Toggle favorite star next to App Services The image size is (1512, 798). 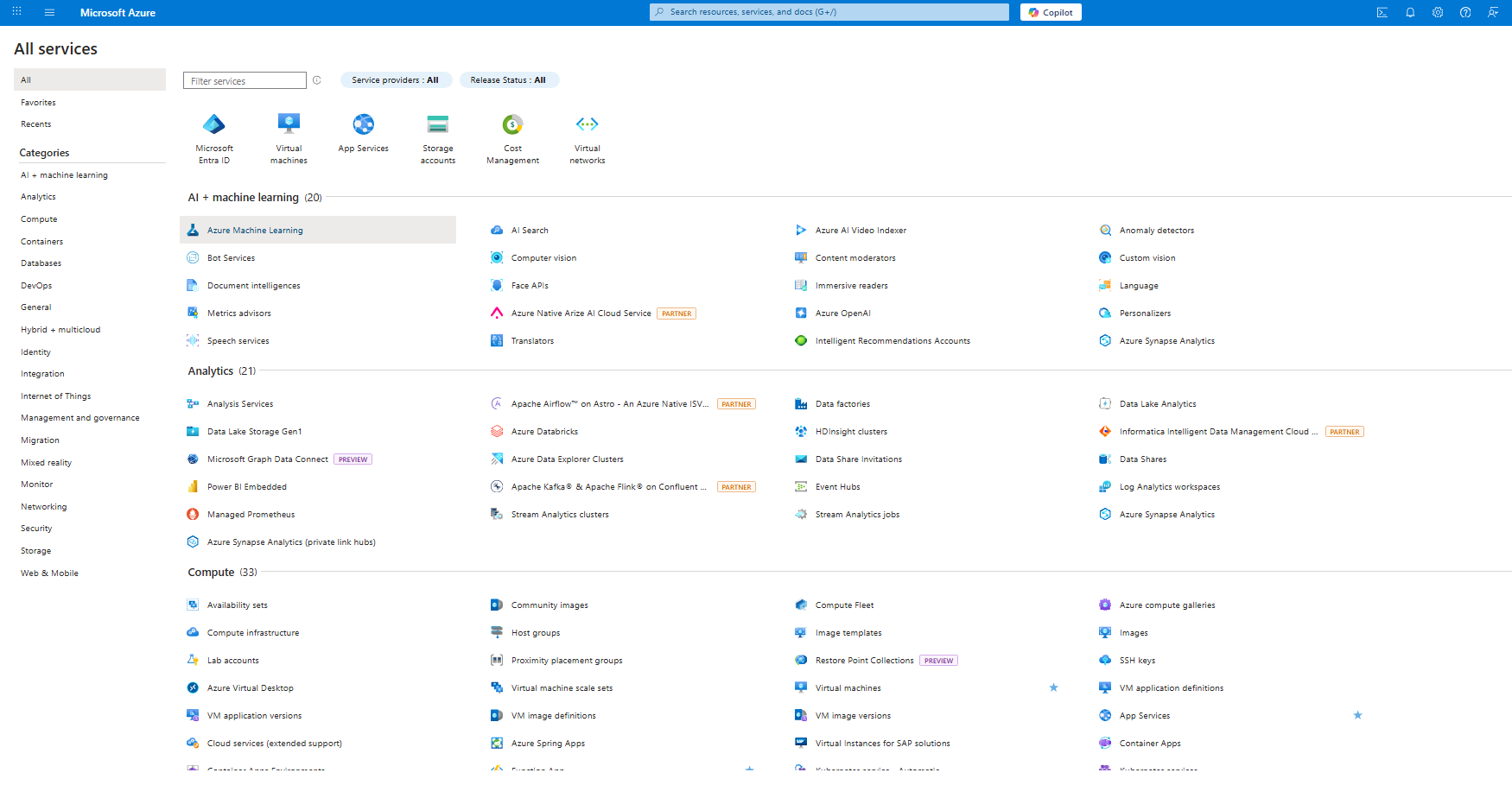point(1357,715)
